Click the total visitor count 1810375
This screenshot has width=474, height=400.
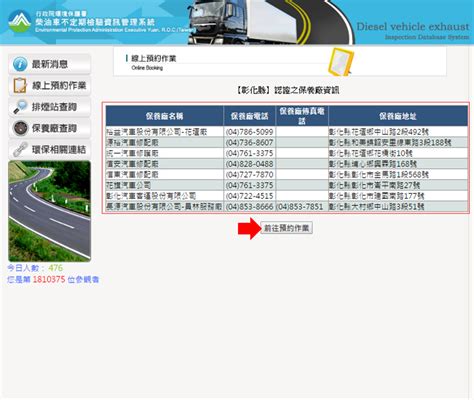[x=49, y=279]
